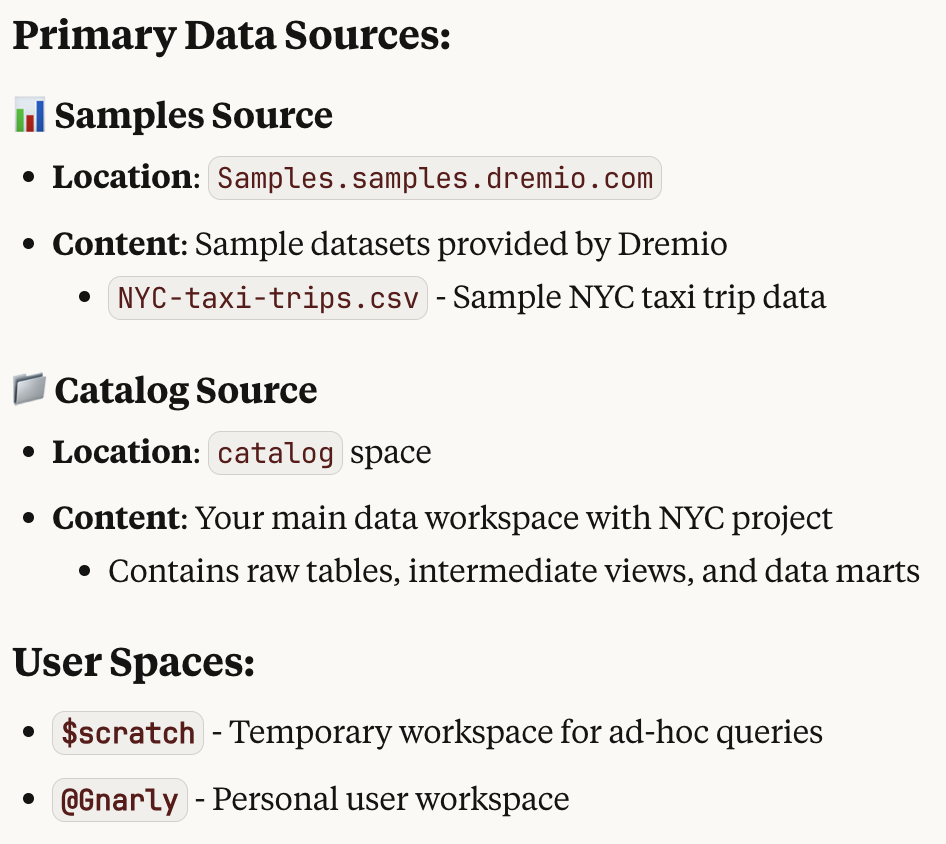Click the bold Content label under Catalog Source
The image size is (946, 844).
[116, 518]
